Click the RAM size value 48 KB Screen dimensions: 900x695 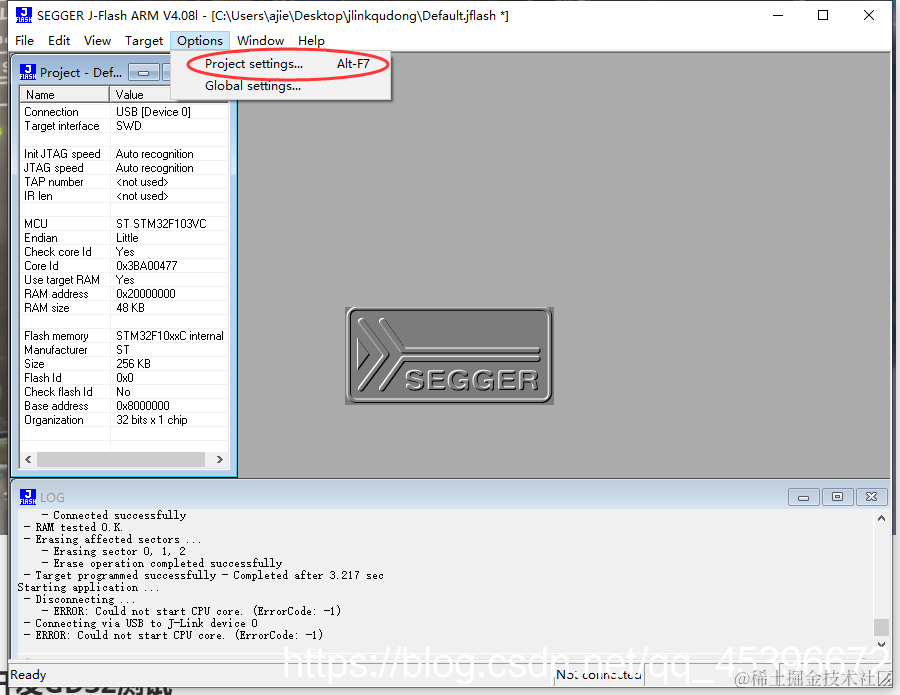[x=130, y=308]
